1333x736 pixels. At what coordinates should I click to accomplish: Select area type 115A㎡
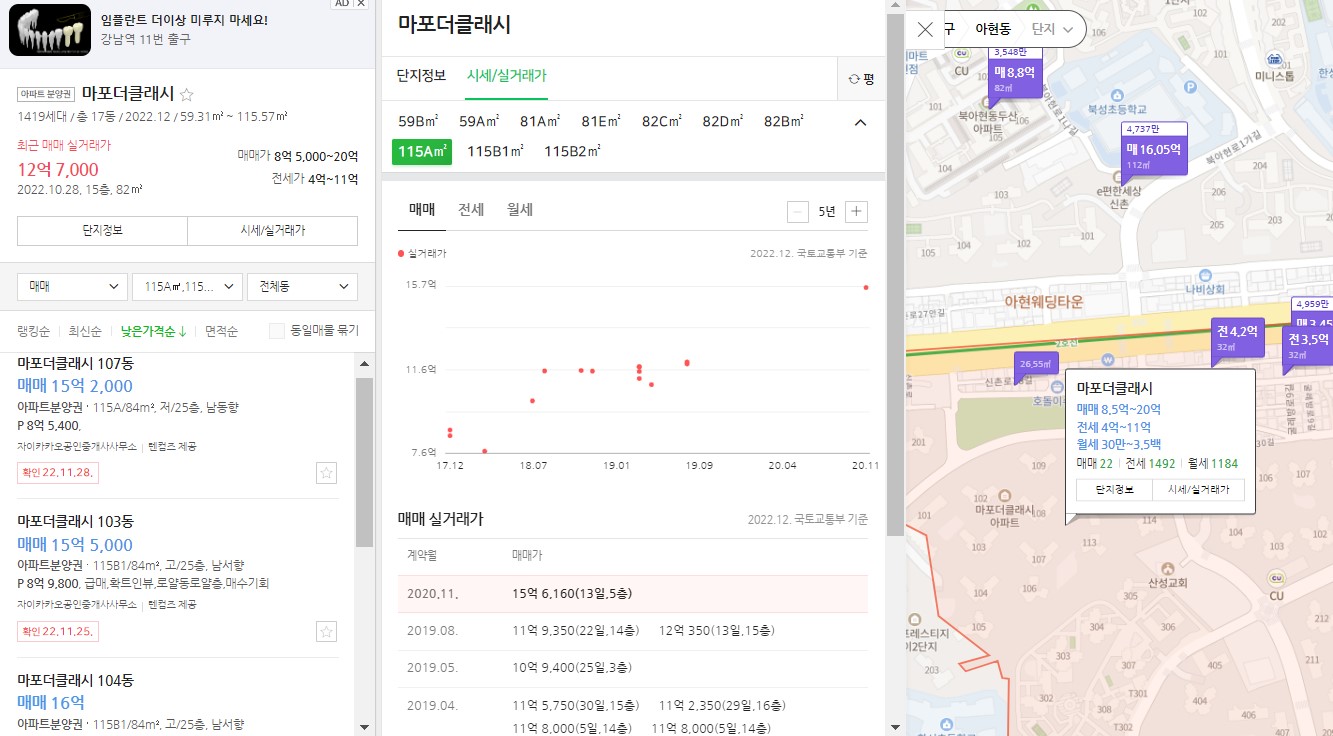422,152
